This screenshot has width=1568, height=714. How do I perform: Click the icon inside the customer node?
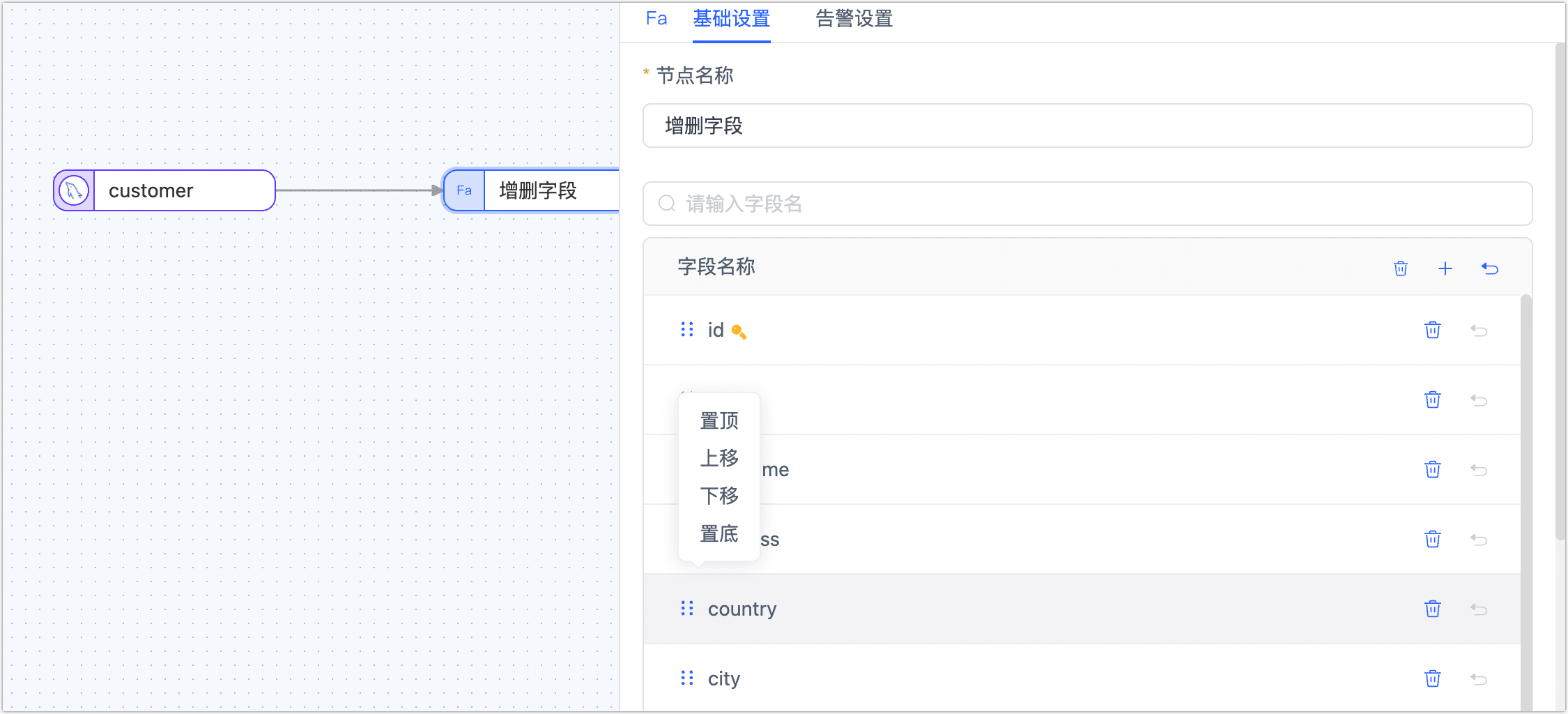(x=72, y=190)
